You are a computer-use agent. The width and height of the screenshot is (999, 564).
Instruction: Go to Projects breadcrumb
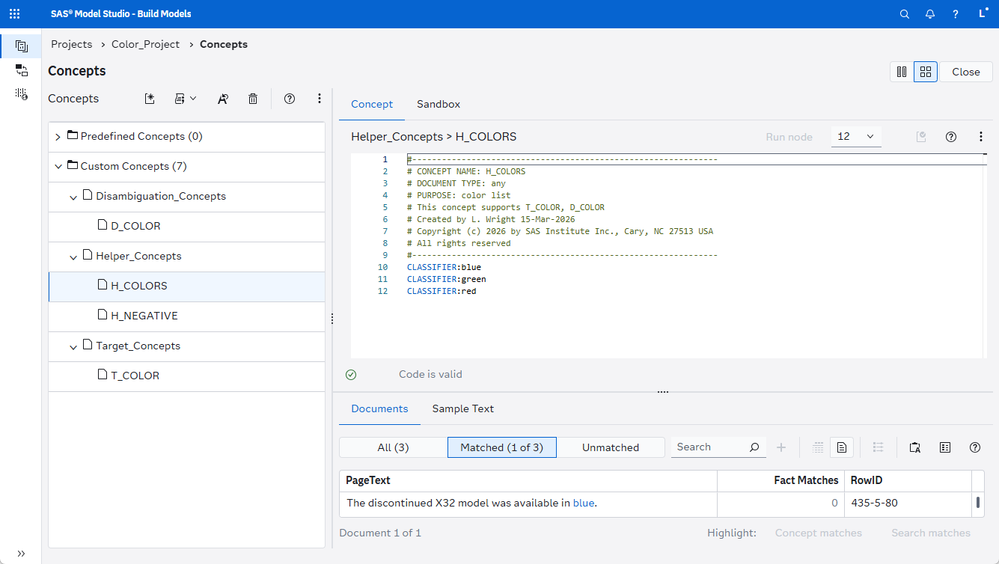pyautogui.click(x=71, y=44)
